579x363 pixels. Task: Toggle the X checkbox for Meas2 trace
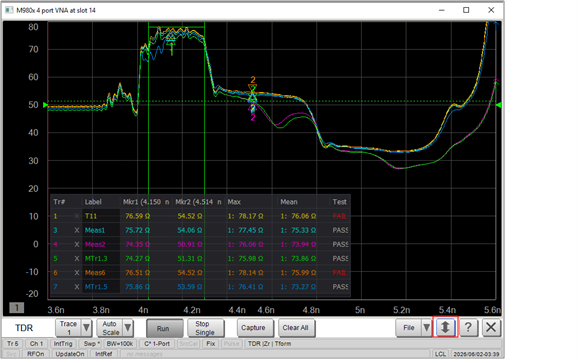point(77,244)
